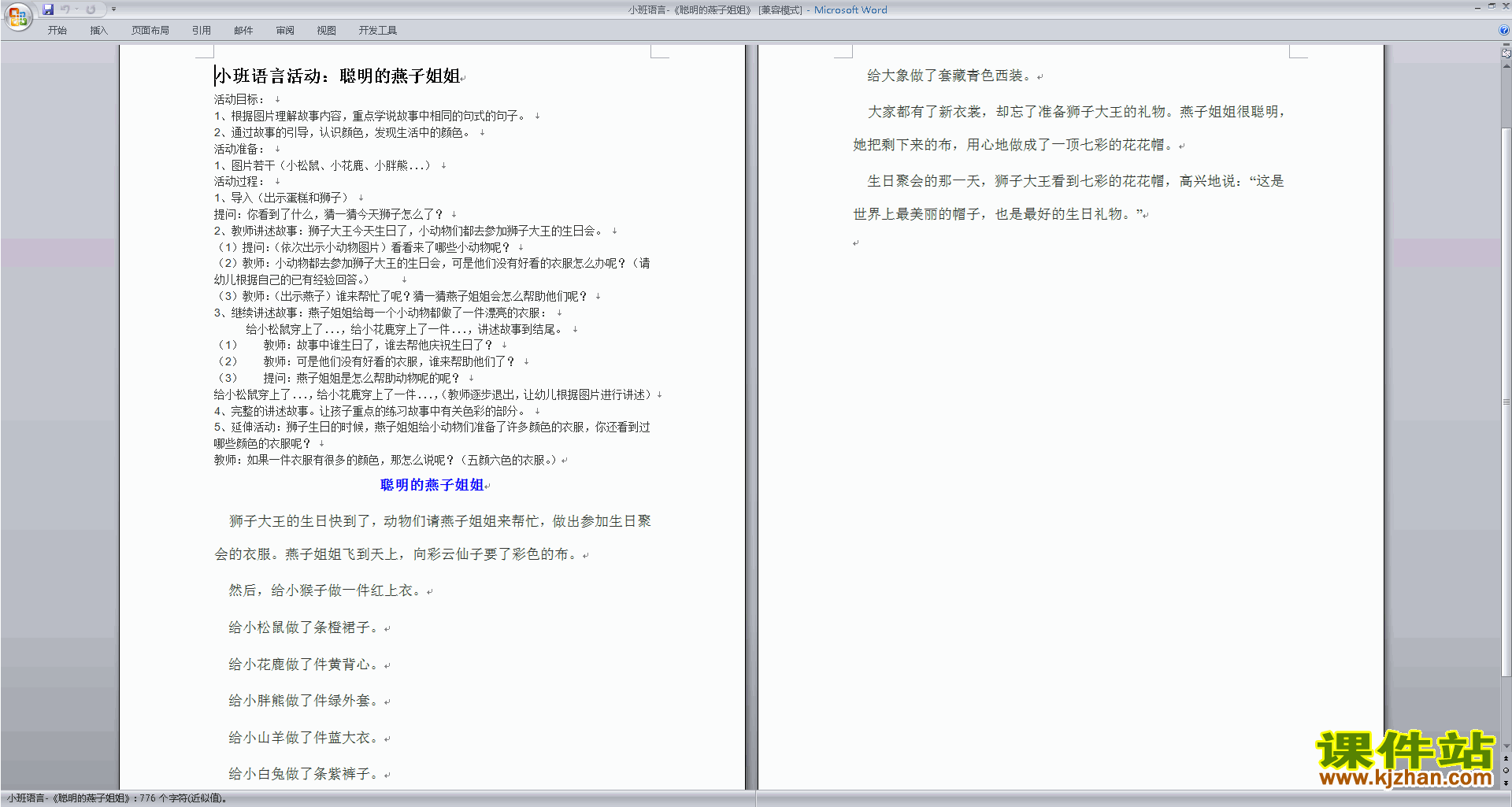Switch to the 页面布局 tab
This screenshot has width=1512, height=807.
pyautogui.click(x=150, y=31)
